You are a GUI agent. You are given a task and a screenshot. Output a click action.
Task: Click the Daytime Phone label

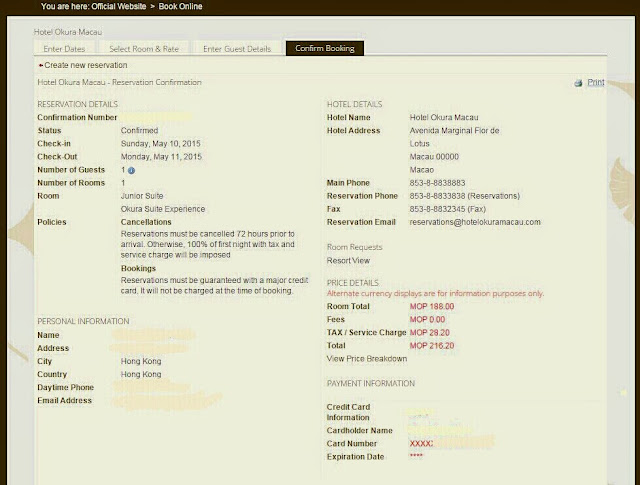[x=65, y=387]
